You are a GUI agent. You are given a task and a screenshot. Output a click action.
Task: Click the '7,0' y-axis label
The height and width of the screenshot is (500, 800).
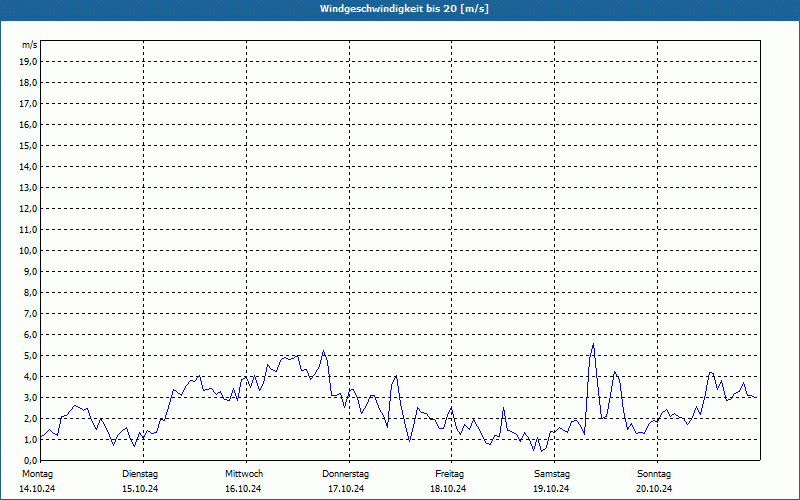tap(30, 313)
